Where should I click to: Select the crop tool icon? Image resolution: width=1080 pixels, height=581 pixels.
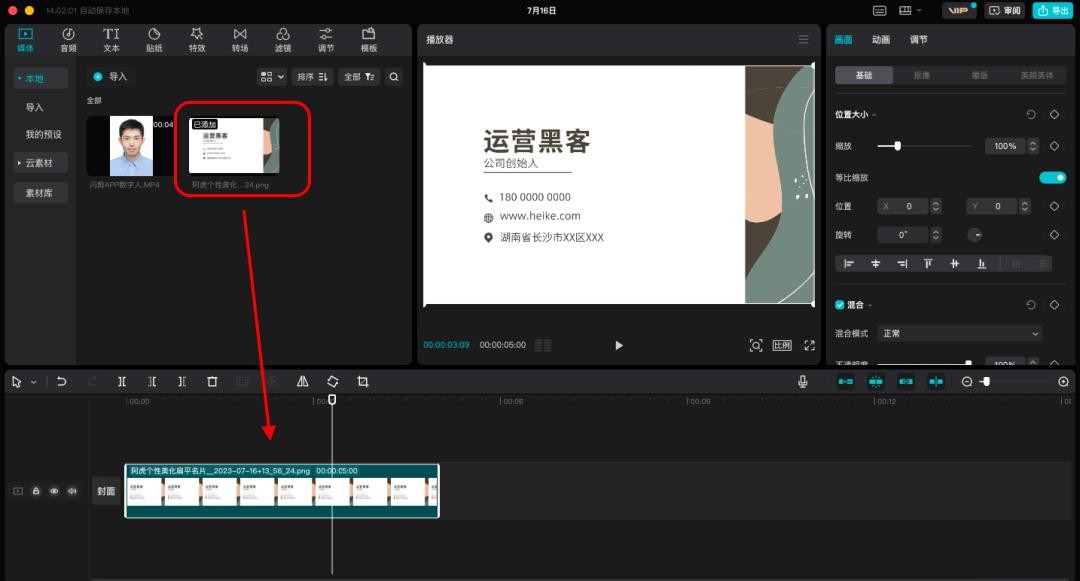click(x=363, y=382)
